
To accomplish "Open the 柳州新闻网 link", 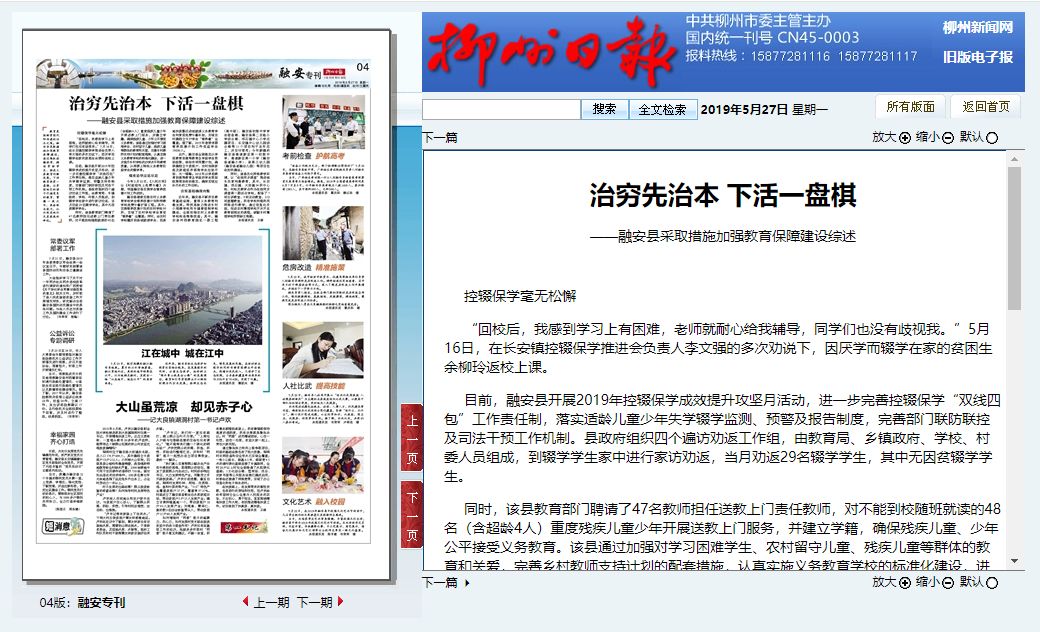I will click(977, 28).
